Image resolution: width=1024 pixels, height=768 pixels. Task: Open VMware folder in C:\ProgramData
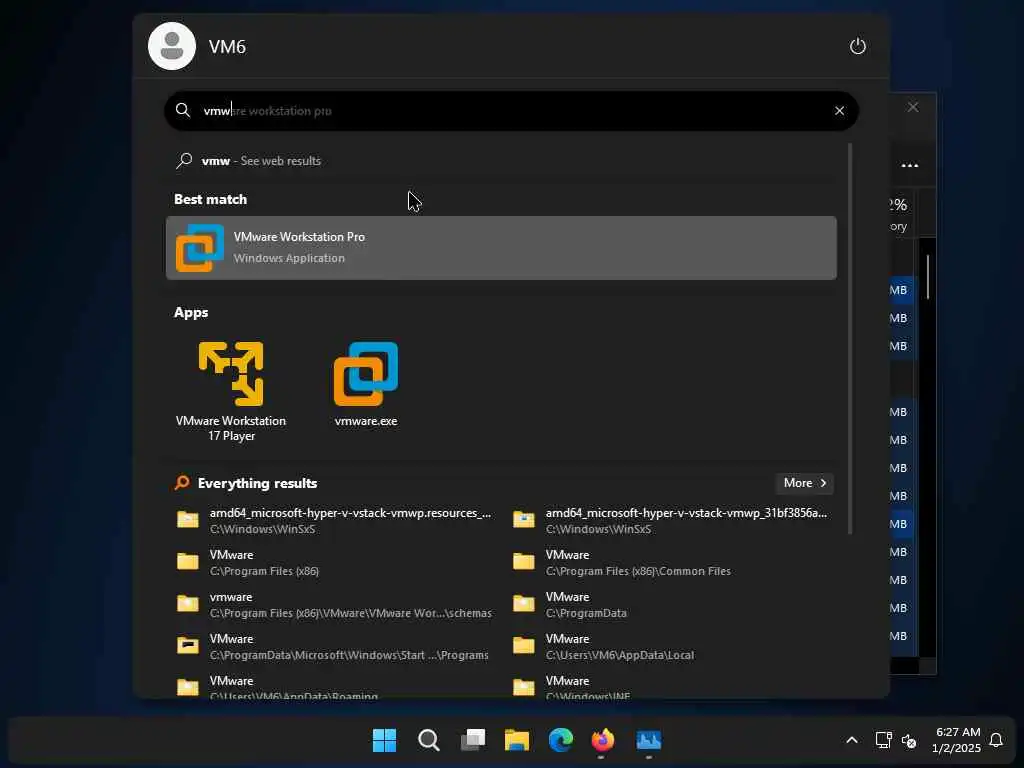pos(671,604)
